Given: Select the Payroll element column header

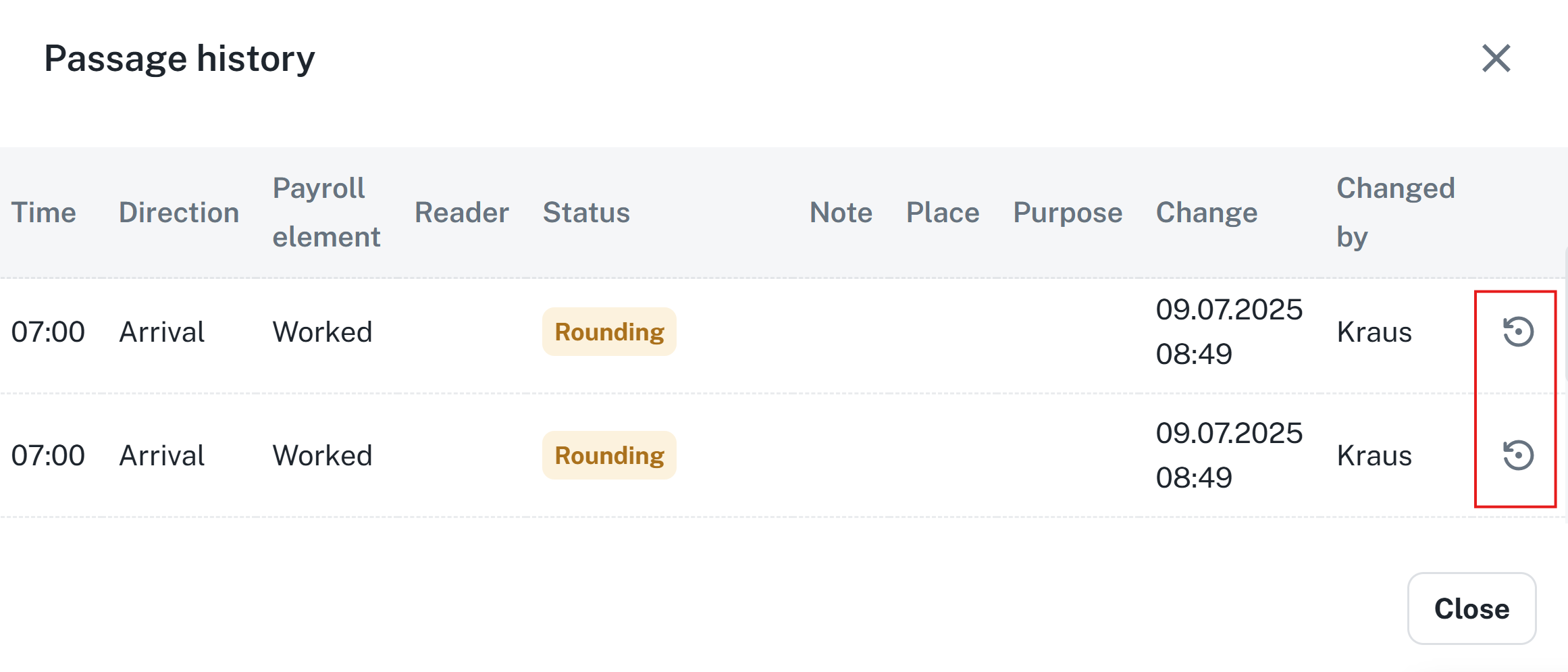Looking at the screenshot, I should click(x=326, y=212).
